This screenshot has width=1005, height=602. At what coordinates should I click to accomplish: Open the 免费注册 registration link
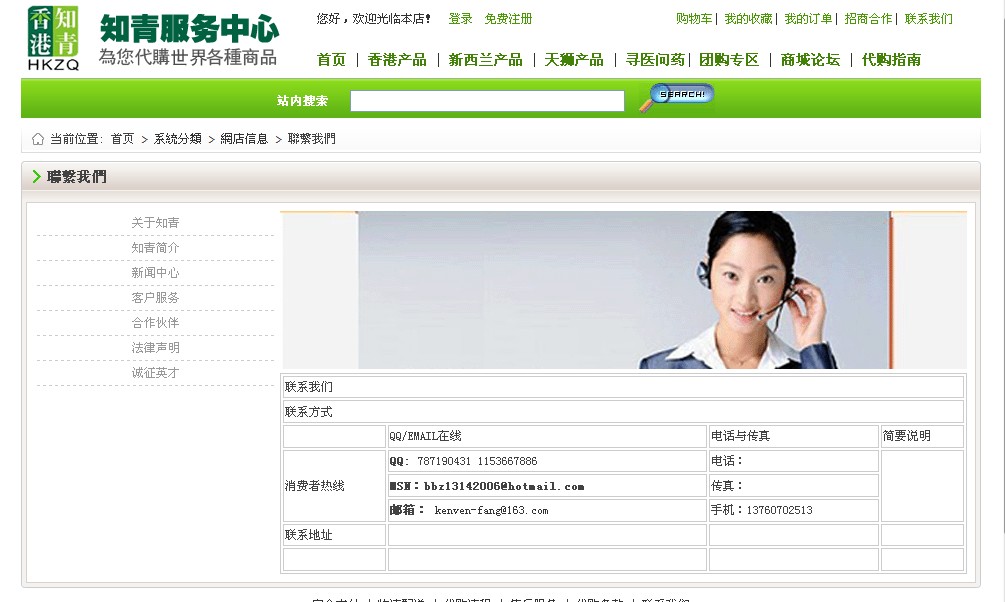(x=508, y=18)
